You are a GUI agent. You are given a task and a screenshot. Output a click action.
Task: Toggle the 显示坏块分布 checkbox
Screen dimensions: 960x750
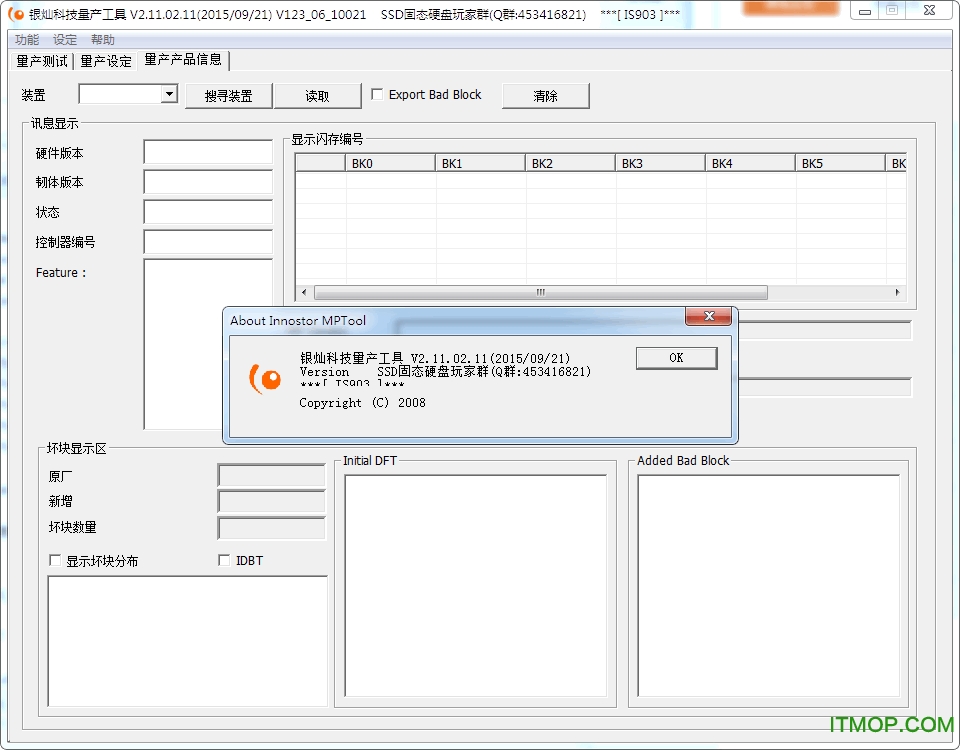click(x=55, y=561)
